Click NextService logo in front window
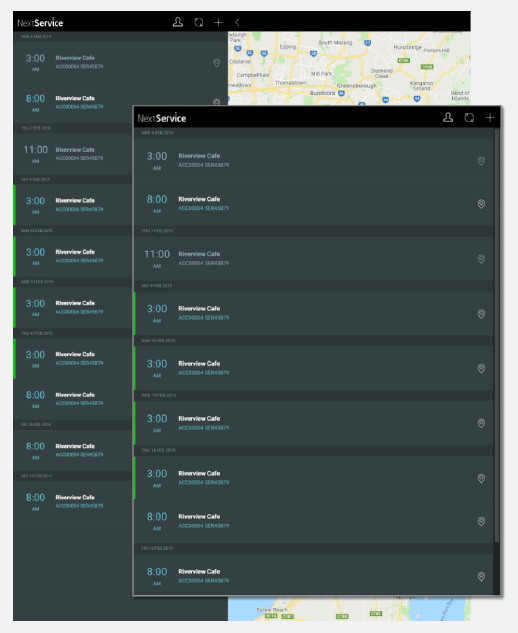Image resolution: width=518 pixels, height=633 pixels. point(162,118)
